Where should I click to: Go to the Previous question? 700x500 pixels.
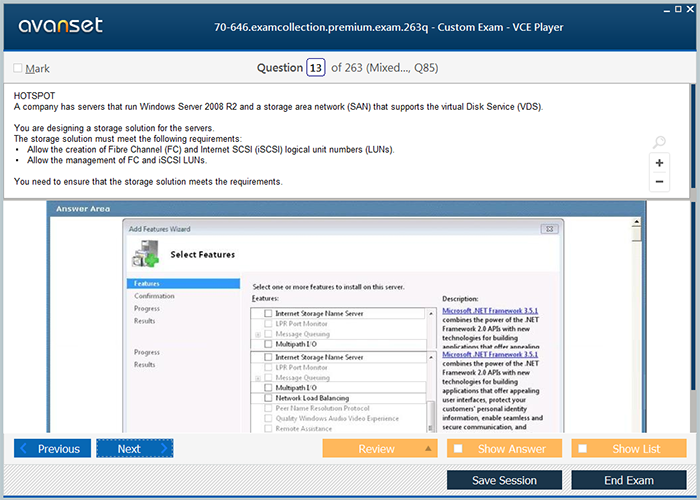(x=52, y=448)
